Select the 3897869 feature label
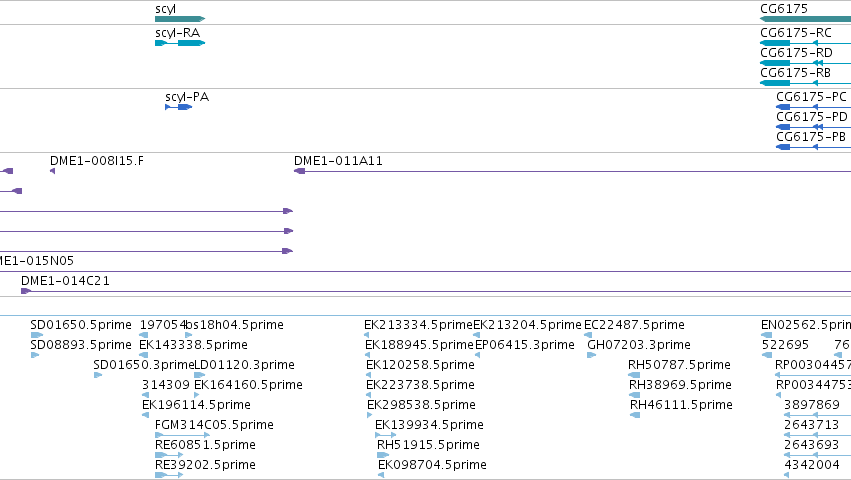Image resolution: width=851 pixels, height=480 pixels. (812, 405)
